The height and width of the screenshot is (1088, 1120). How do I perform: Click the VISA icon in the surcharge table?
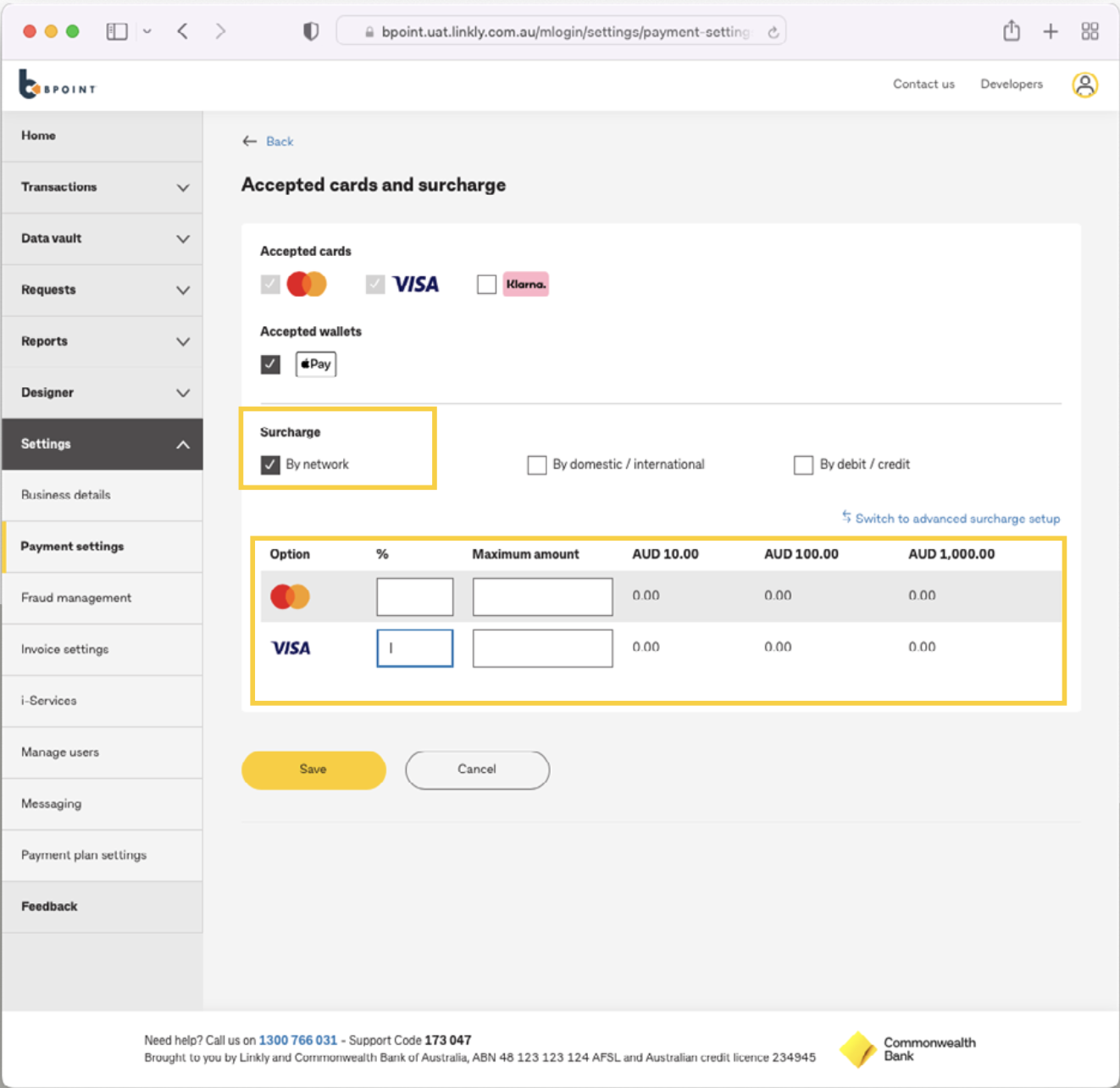(x=291, y=647)
